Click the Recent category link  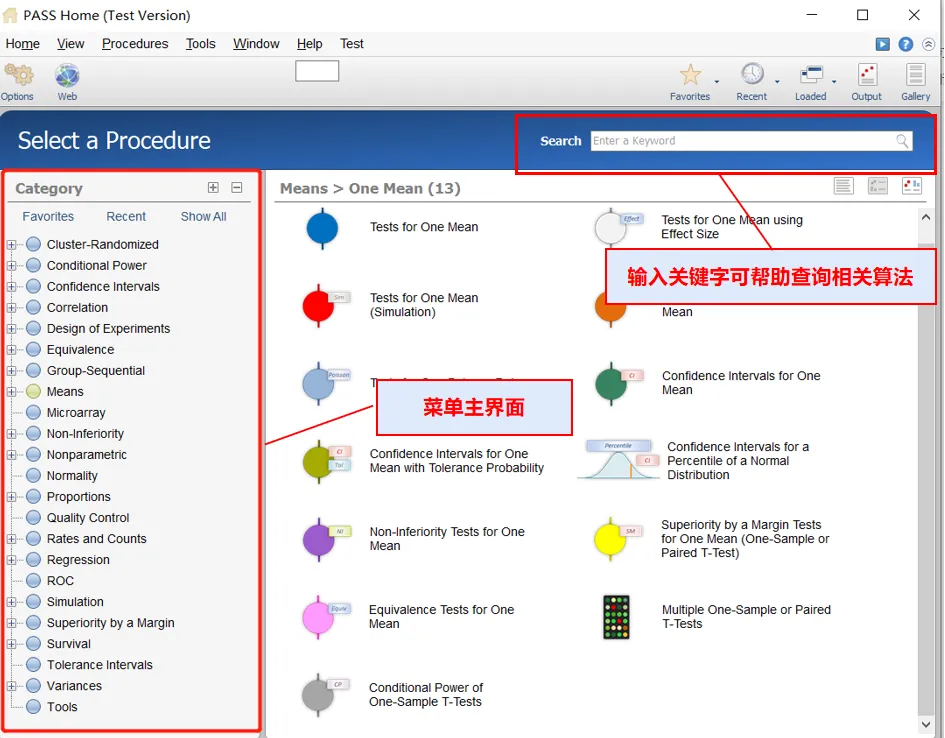[x=126, y=216]
